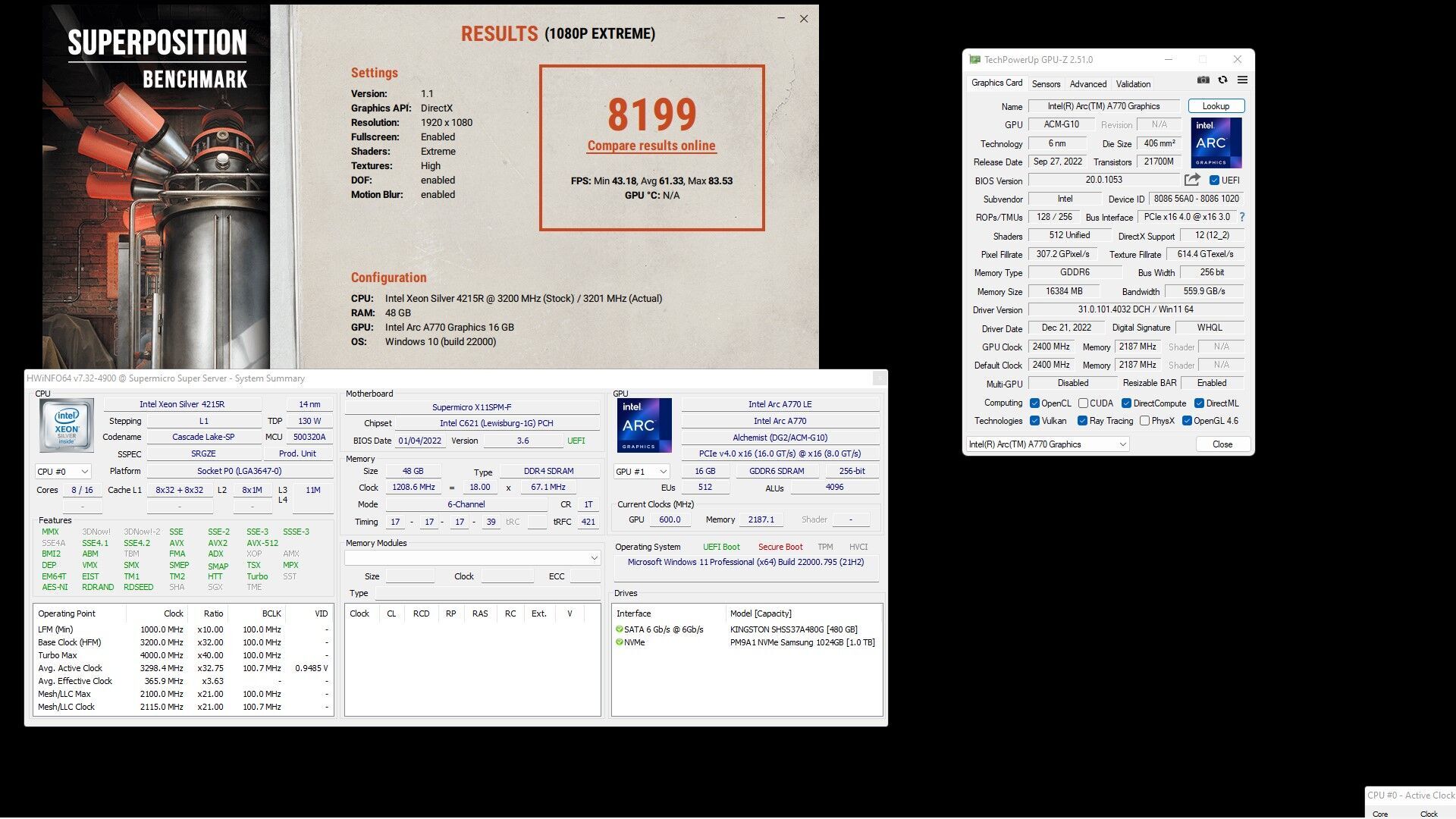1456x819 pixels.
Task: Click the Resizable BAR Enabled field
Action: (x=1211, y=383)
